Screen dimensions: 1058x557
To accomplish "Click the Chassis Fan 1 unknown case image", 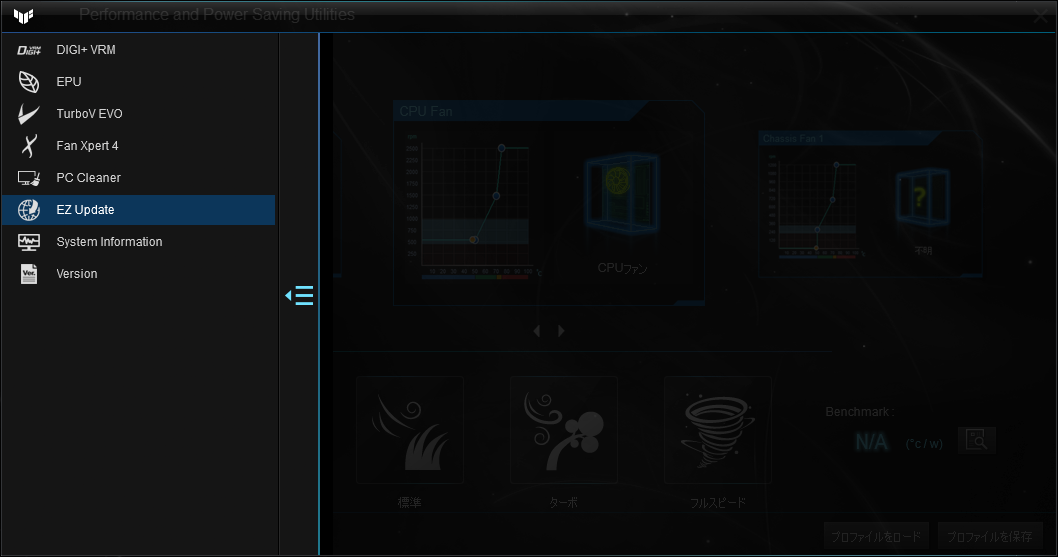I will (922, 198).
